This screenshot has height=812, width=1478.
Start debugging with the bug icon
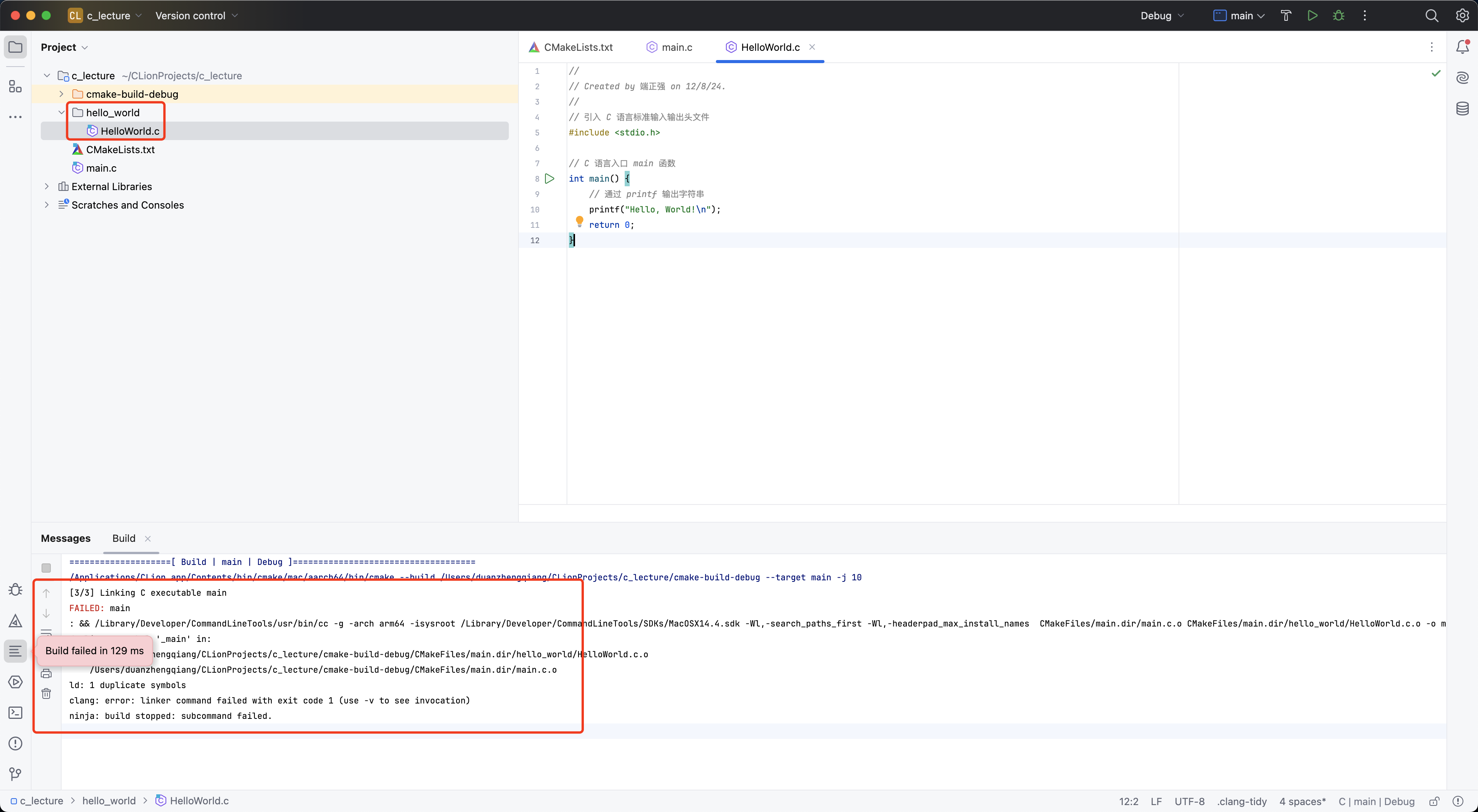[x=1339, y=15]
